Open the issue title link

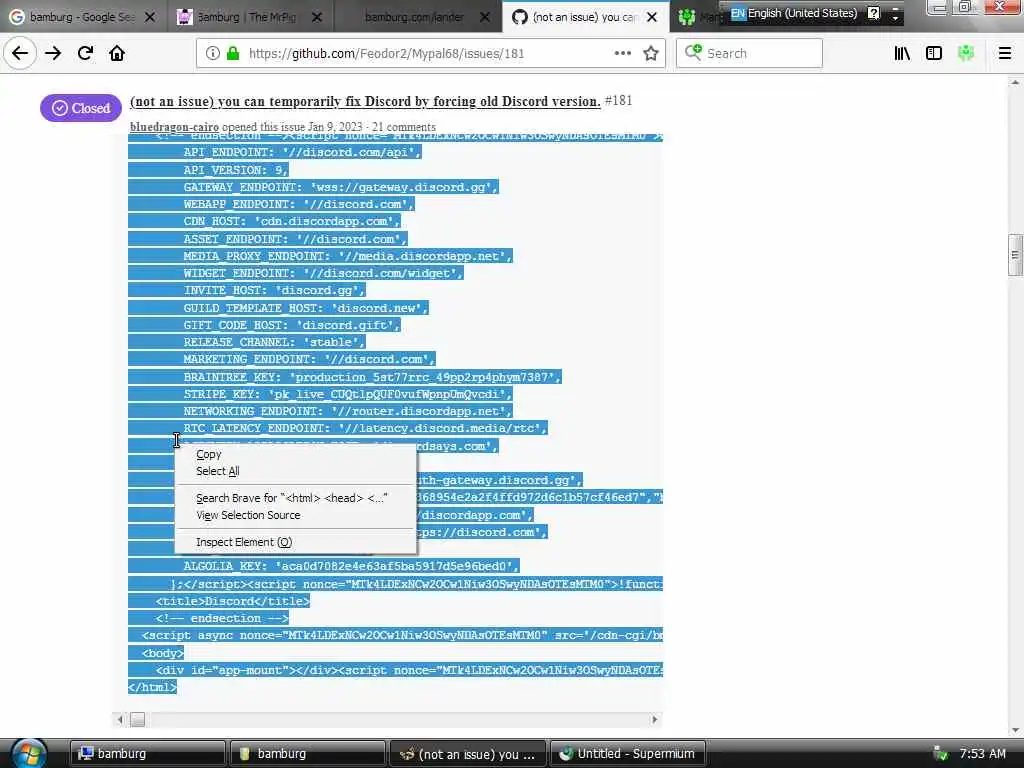click(x=365, y=101)
